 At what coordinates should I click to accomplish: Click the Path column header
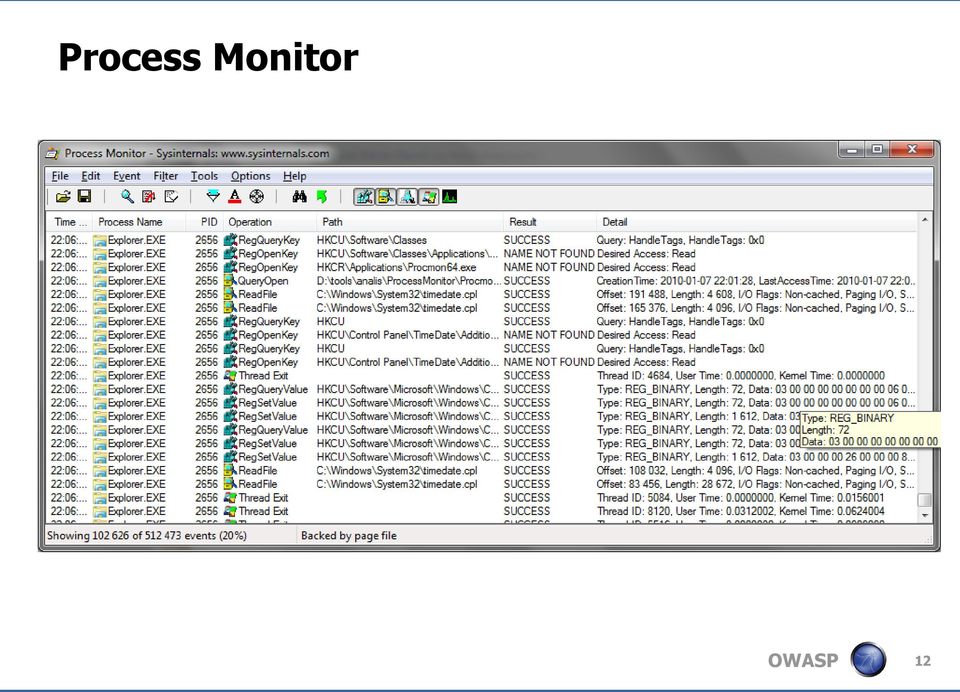coord(410,222)
